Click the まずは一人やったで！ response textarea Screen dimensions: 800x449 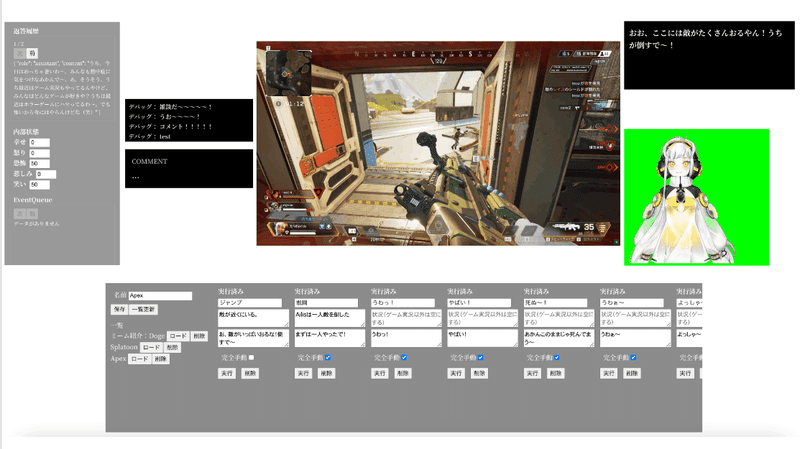[330, 338]
